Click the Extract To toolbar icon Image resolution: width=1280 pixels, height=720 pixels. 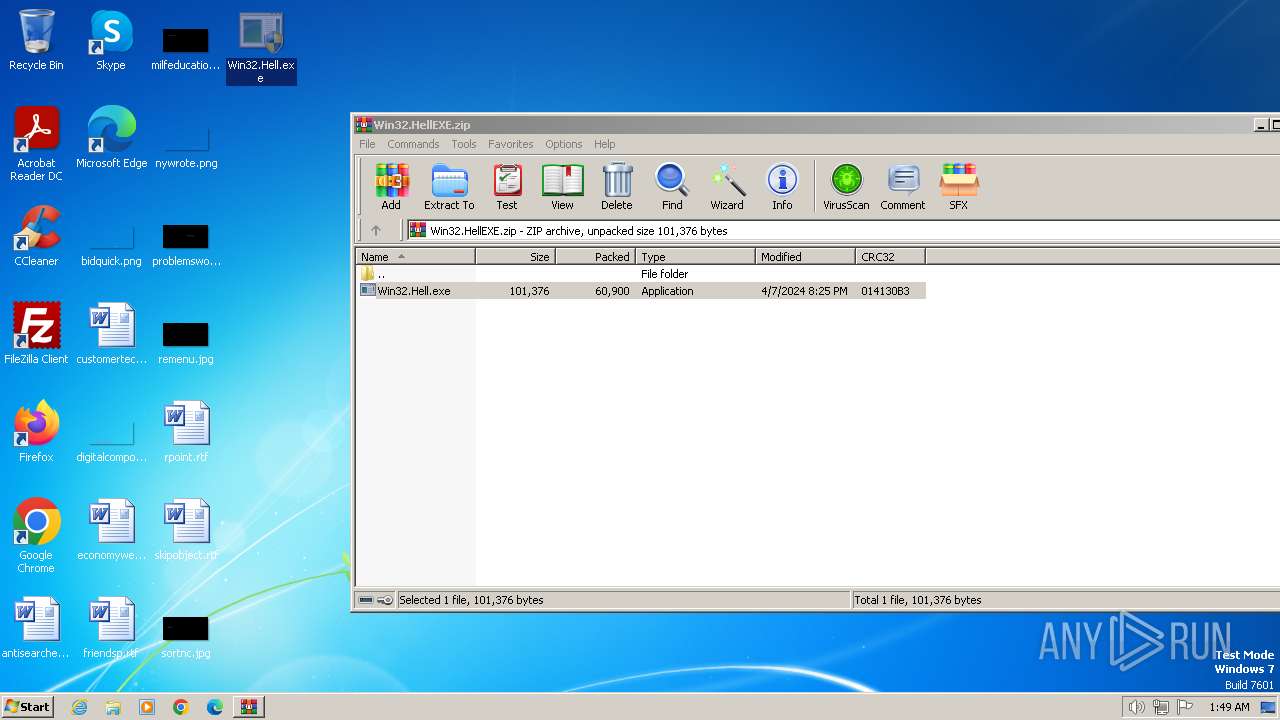click(449, 187)
